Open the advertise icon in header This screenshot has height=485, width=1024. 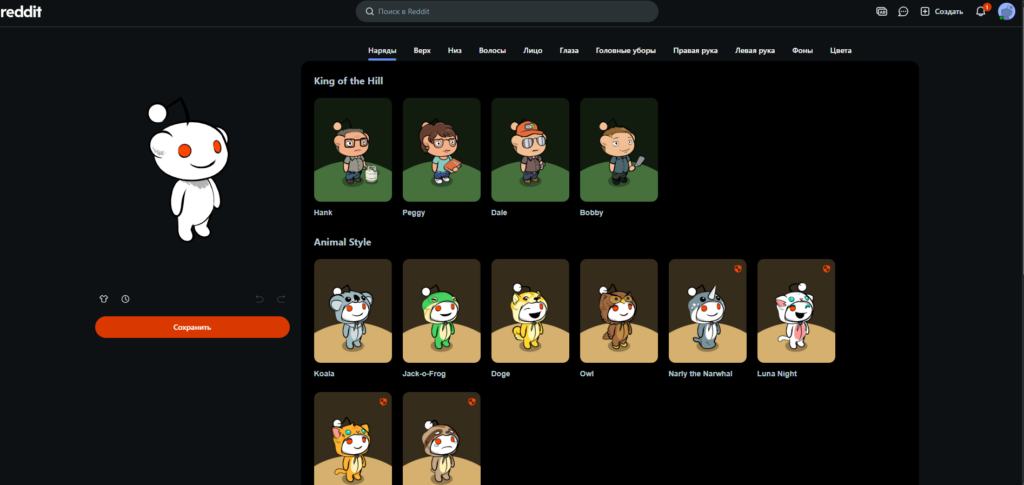(x=882, y=11)
